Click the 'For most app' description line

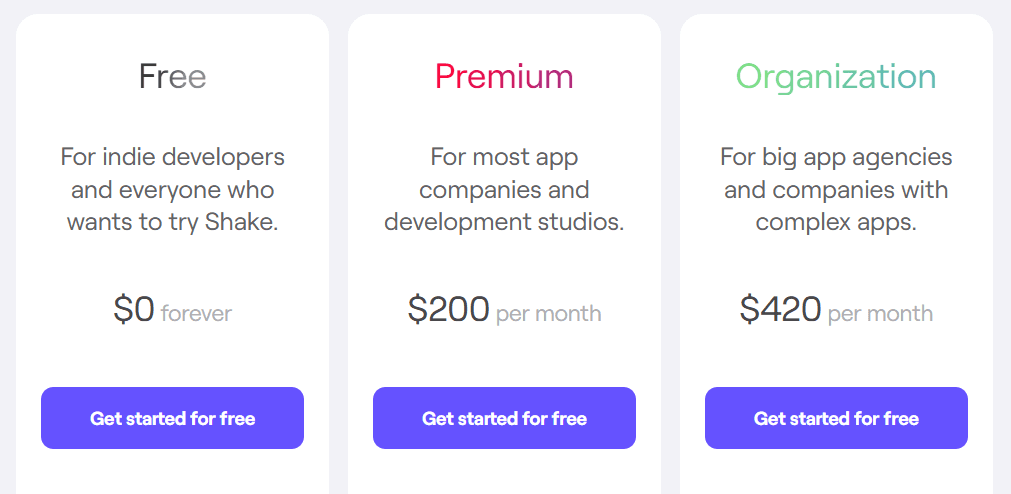click(504, 159)
